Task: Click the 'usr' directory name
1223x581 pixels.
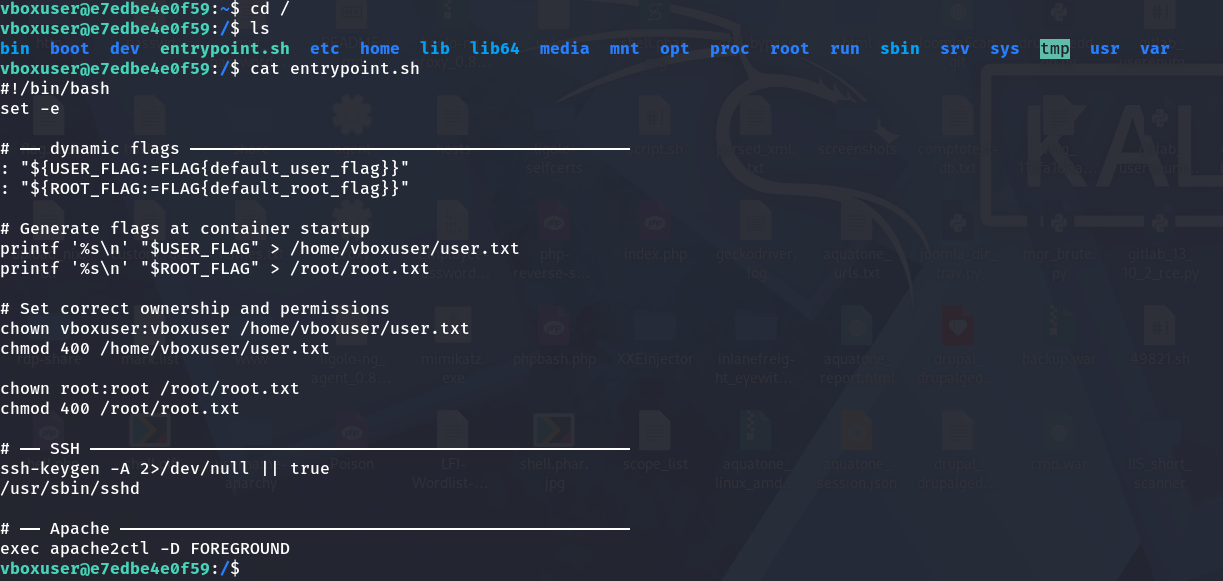Action: point(1105,48)
